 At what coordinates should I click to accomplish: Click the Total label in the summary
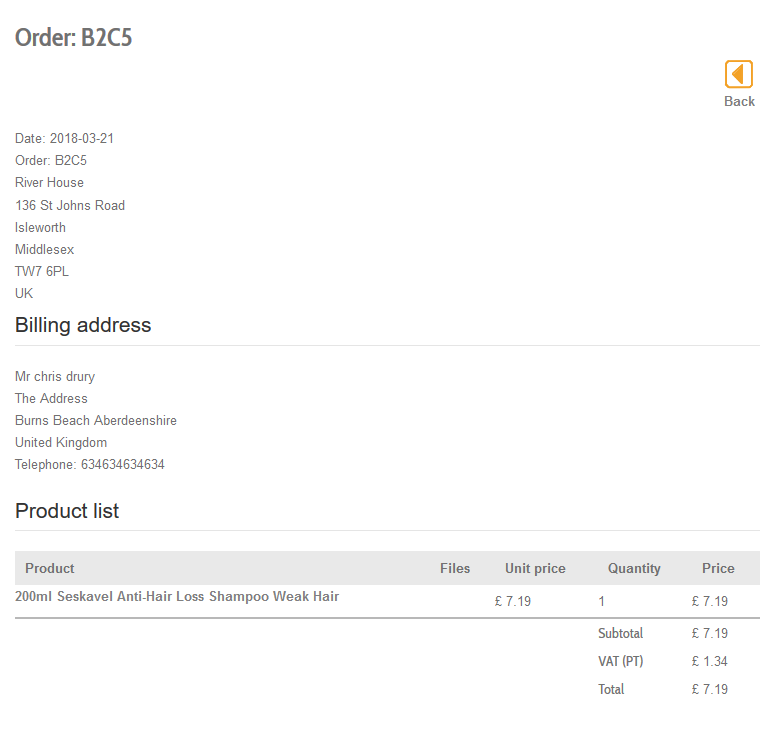(x=611, y=689)
